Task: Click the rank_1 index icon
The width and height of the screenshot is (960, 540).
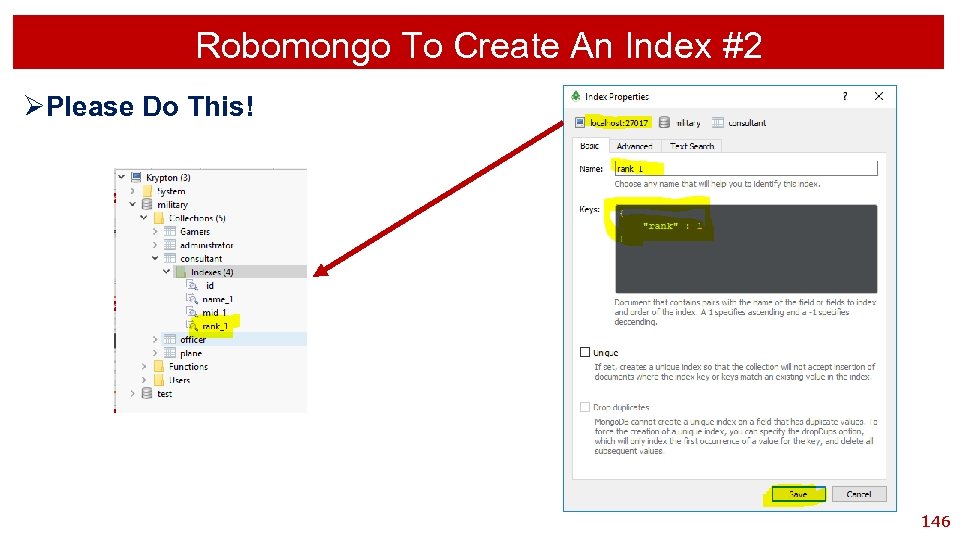Action: tap(192, 326)
